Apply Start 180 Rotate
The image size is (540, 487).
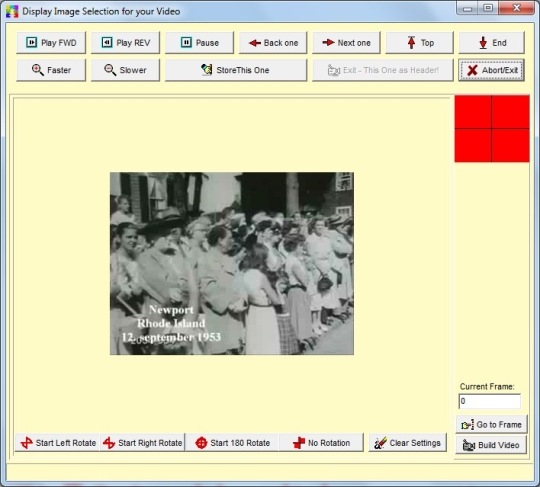point(232,443)
